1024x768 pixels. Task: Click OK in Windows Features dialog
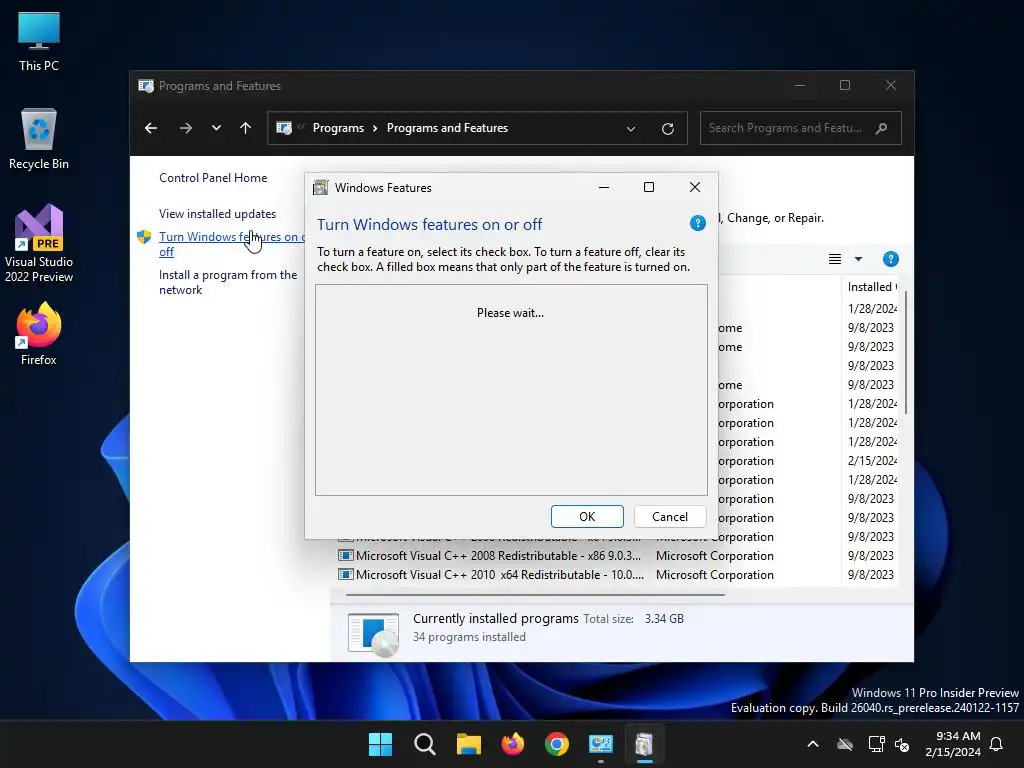(x=587, y=517)
